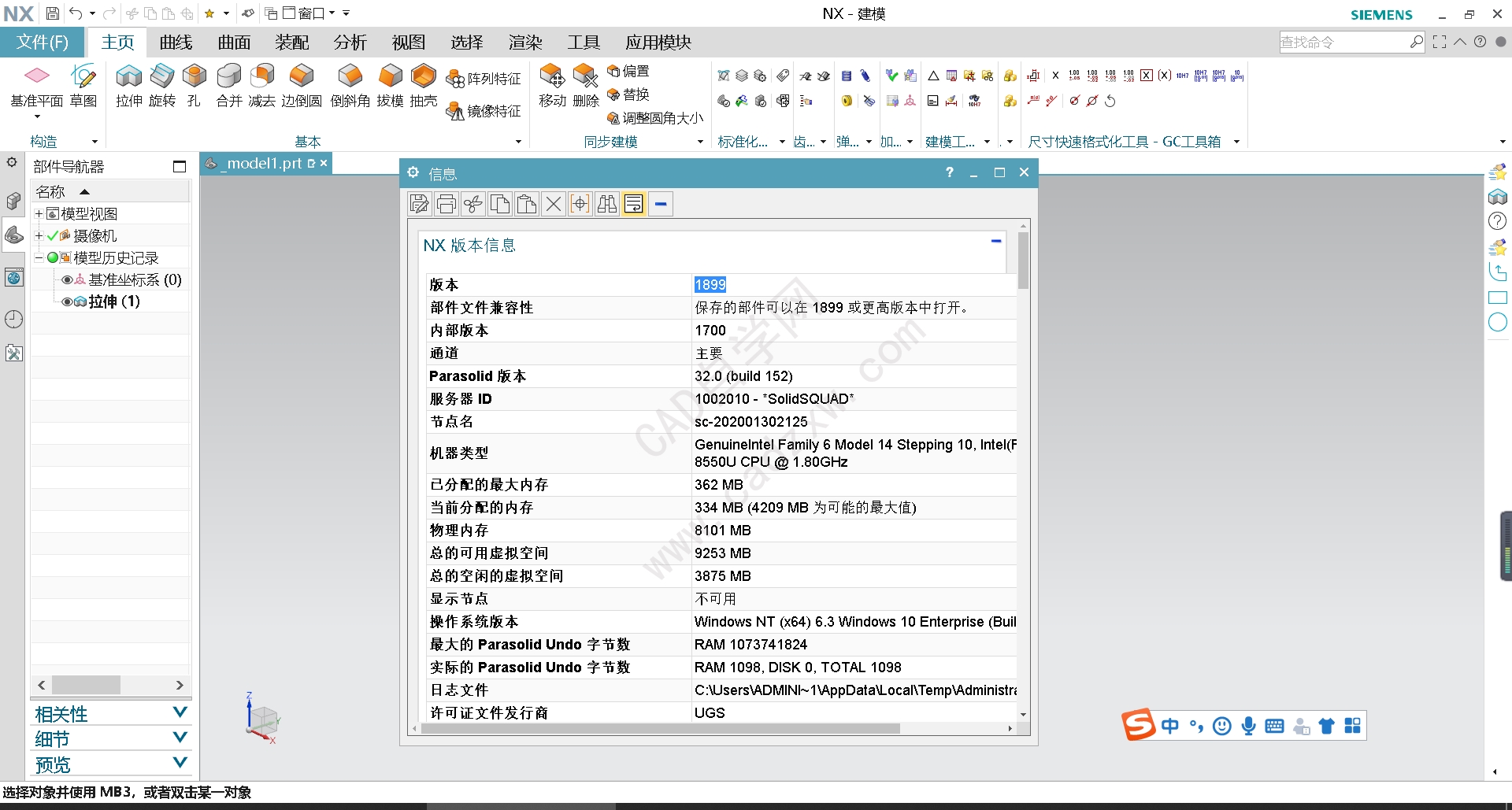Viewport: 1512px width, 810px height.
Task: Switch to the 曲线 ribbon tab
Action: [x=176, y=43]
